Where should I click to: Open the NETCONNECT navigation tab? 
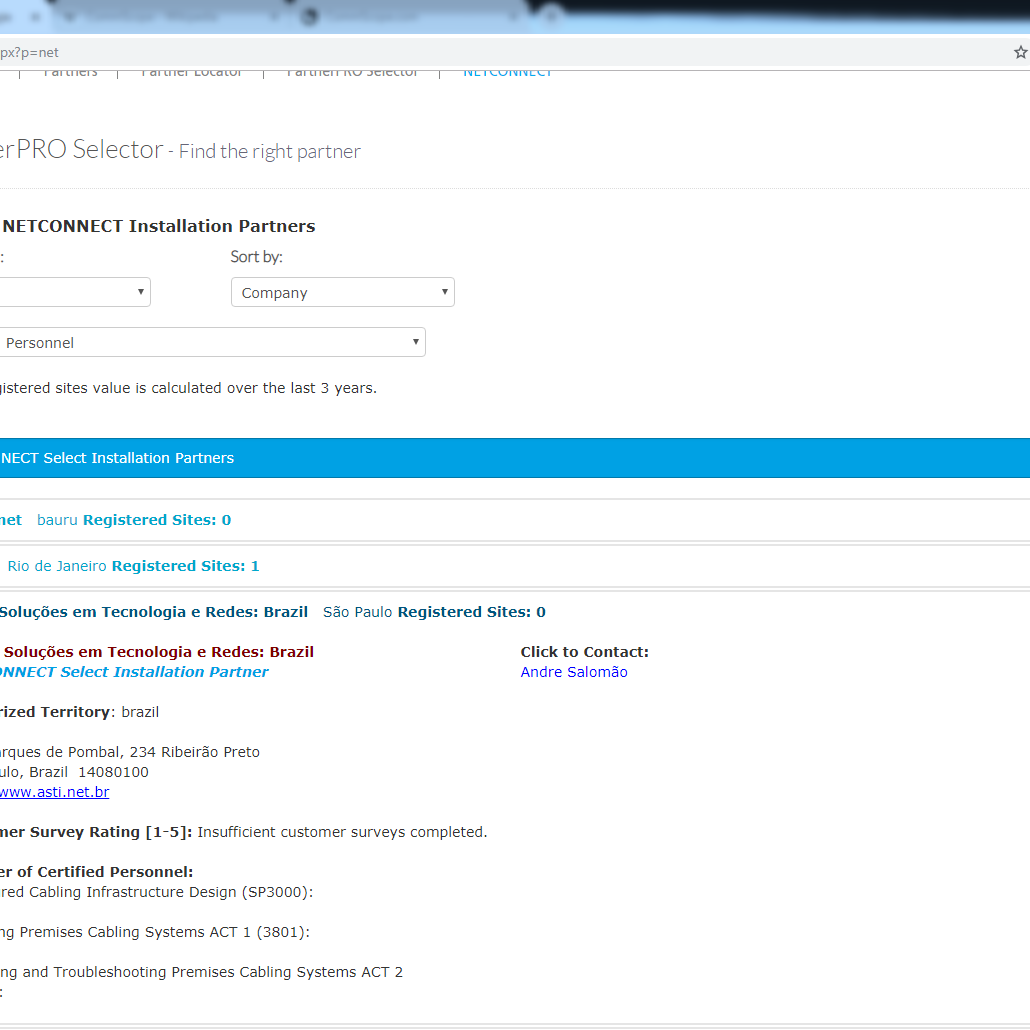(507, 72)
